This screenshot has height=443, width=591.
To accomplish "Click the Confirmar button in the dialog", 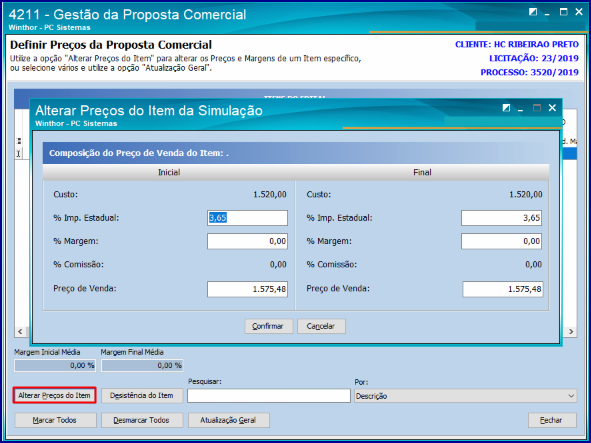I will [x=268, y=326].
